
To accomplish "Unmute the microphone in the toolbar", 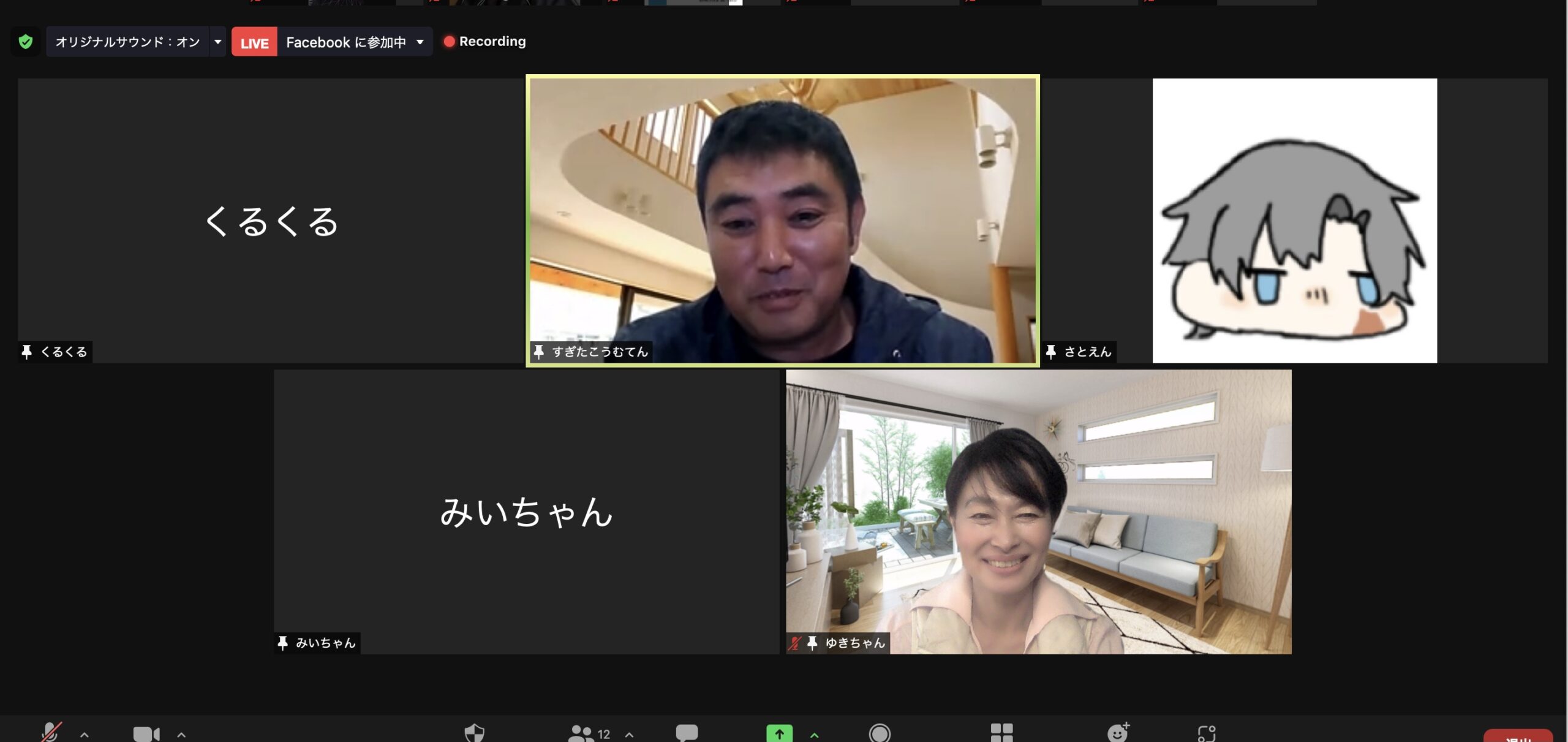I will click(51, 732).
